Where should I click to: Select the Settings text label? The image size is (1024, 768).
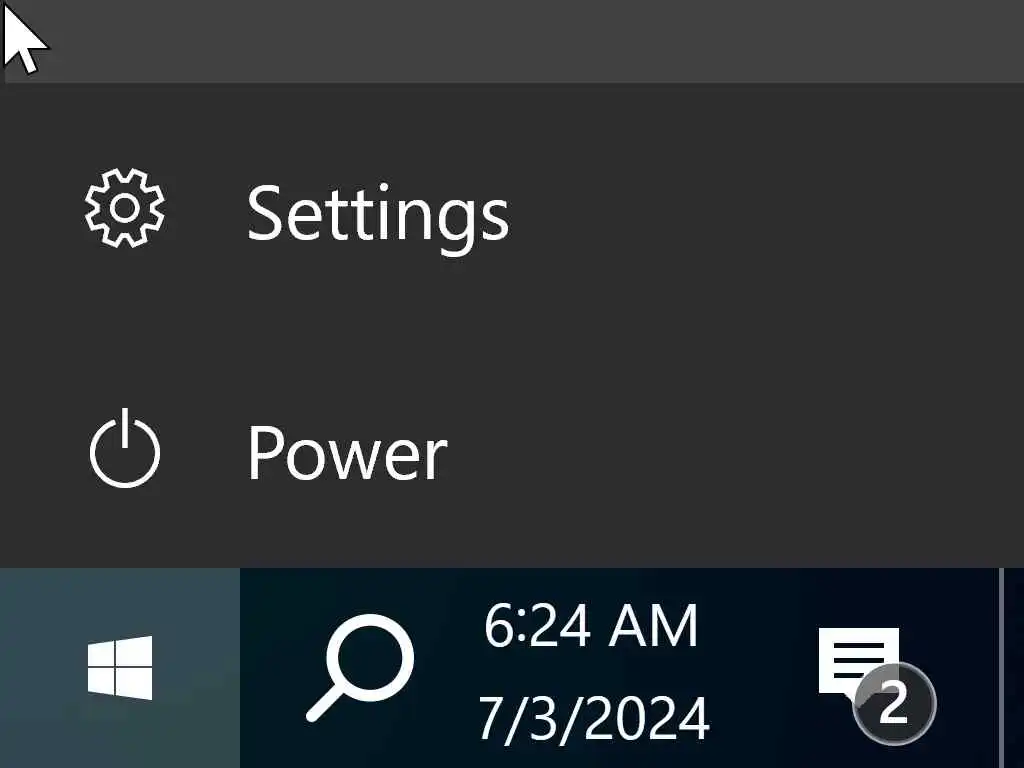pos(377,214)
